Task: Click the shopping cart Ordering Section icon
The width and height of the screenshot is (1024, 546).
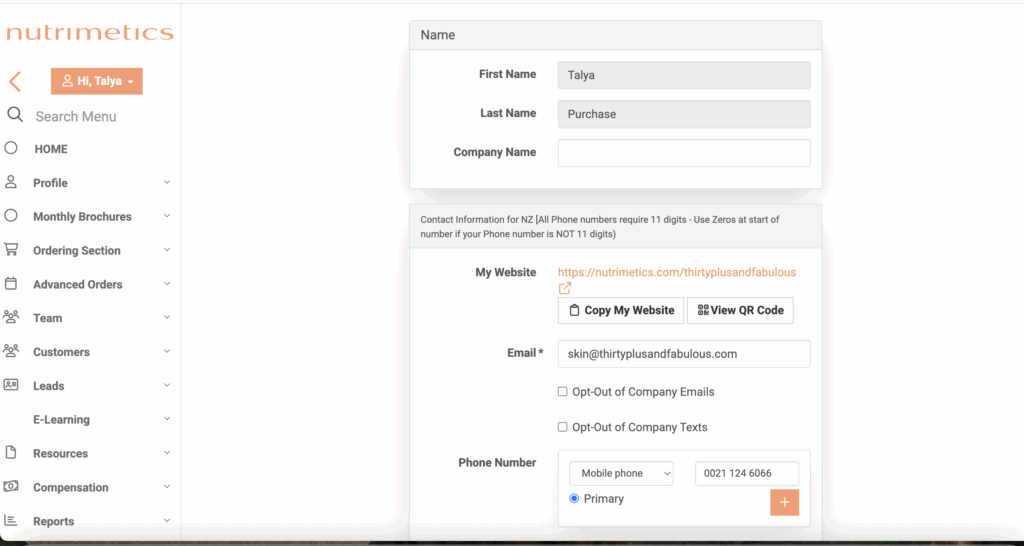Action: click(10, 249)
